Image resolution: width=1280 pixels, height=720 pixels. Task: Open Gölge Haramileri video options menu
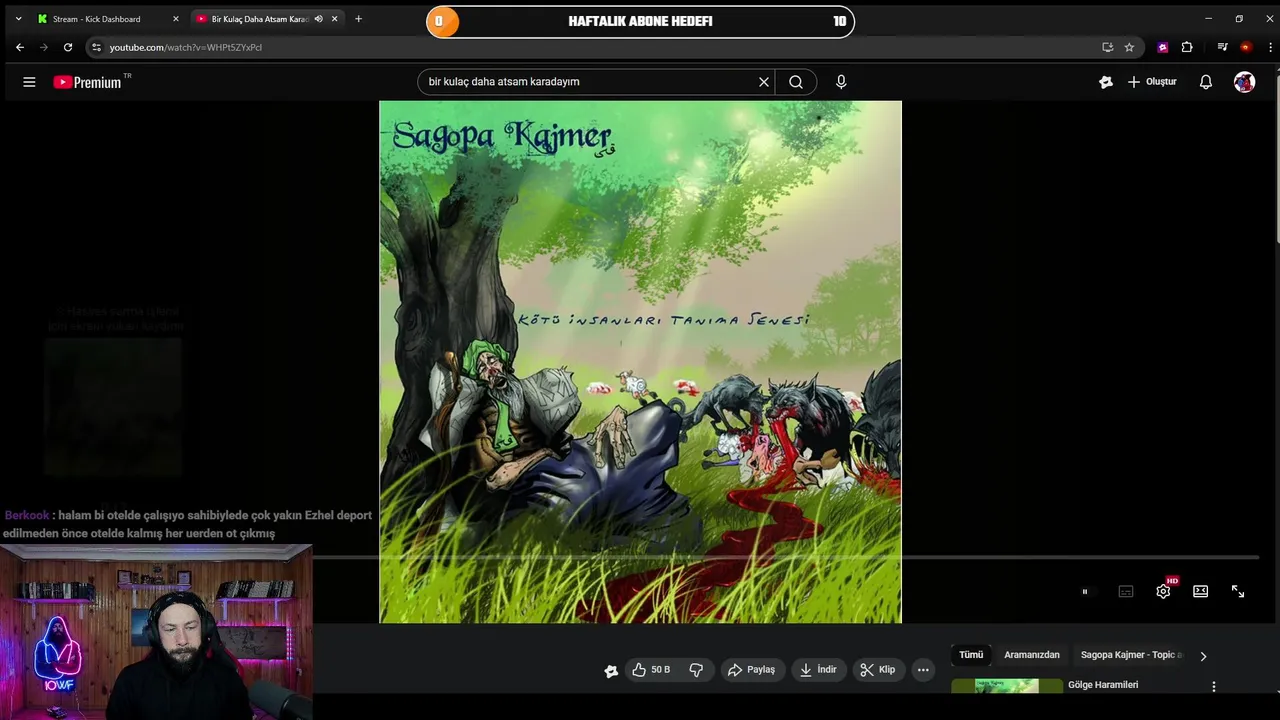point(1214,687)
